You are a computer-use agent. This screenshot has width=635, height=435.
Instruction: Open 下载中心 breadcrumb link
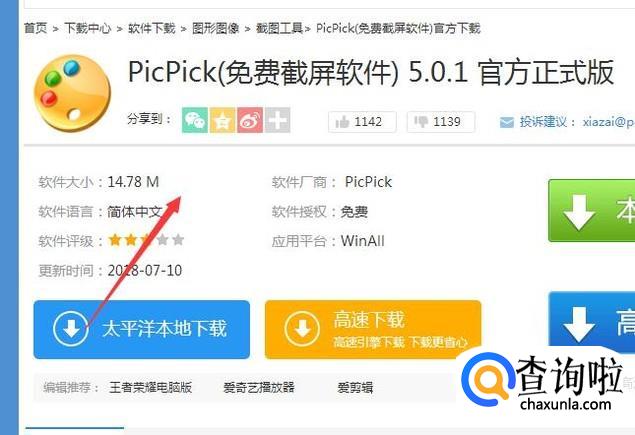pyautogui.click(x=87, y=28)
